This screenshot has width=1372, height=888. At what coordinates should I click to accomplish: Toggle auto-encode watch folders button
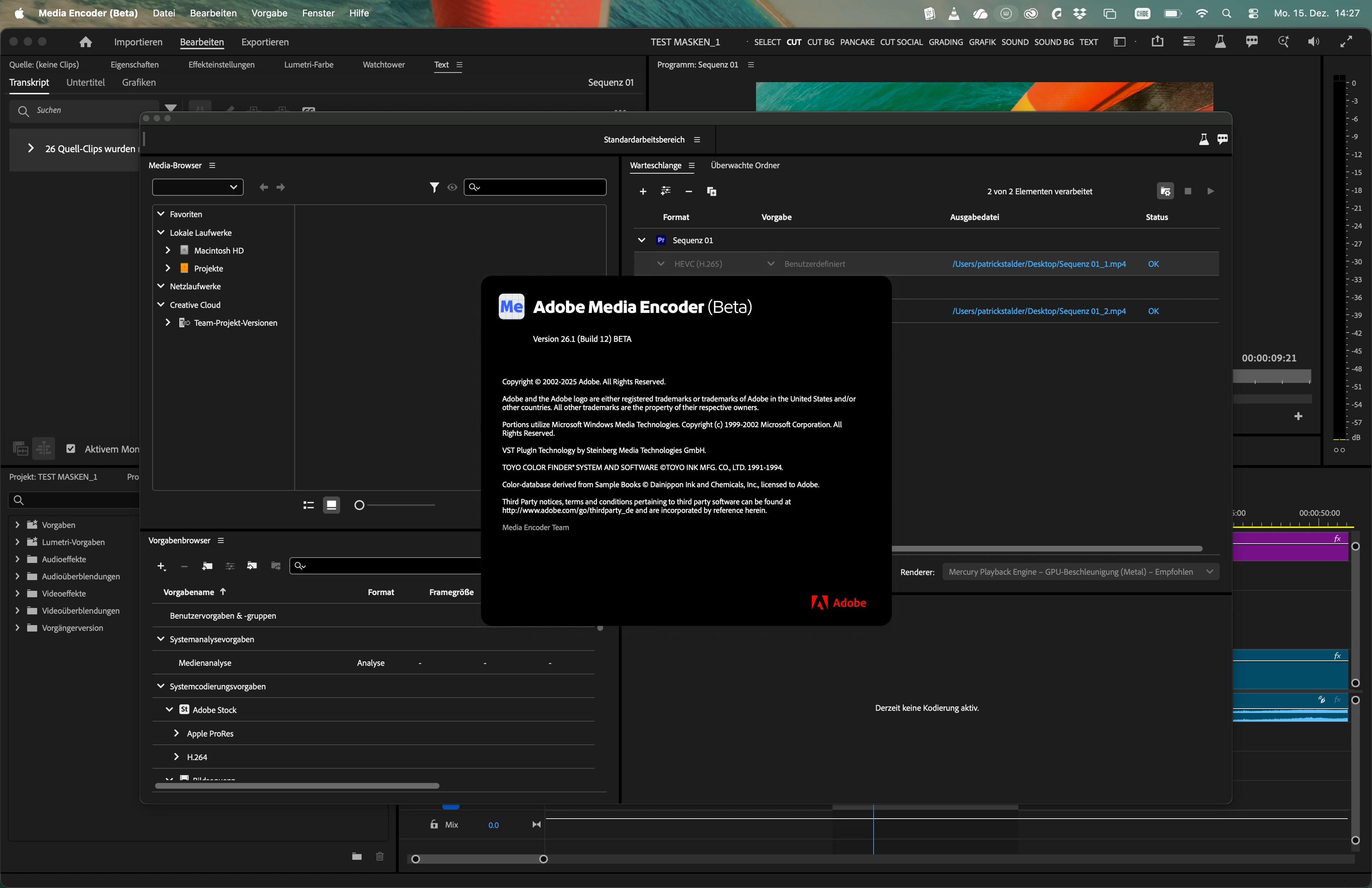[x=1165, y=191]
